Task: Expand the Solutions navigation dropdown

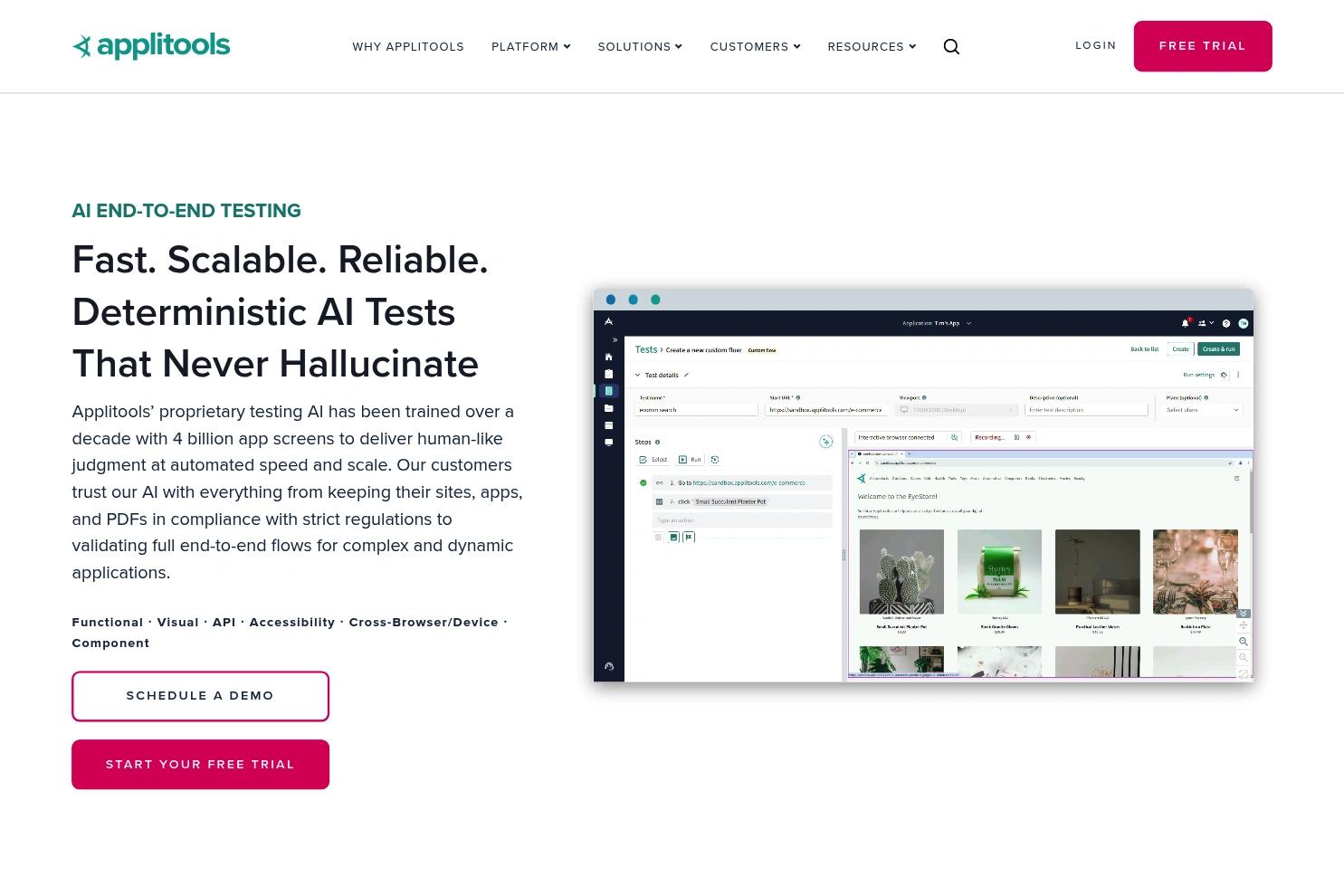Action: click(x=640, y=47)
